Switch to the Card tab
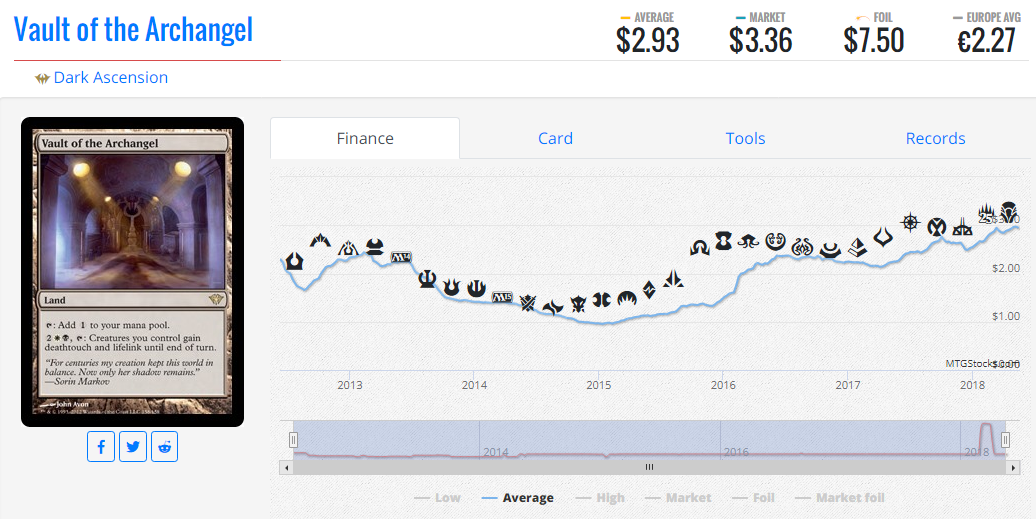Screen dimensions: 1036x519 click(555, 138)
